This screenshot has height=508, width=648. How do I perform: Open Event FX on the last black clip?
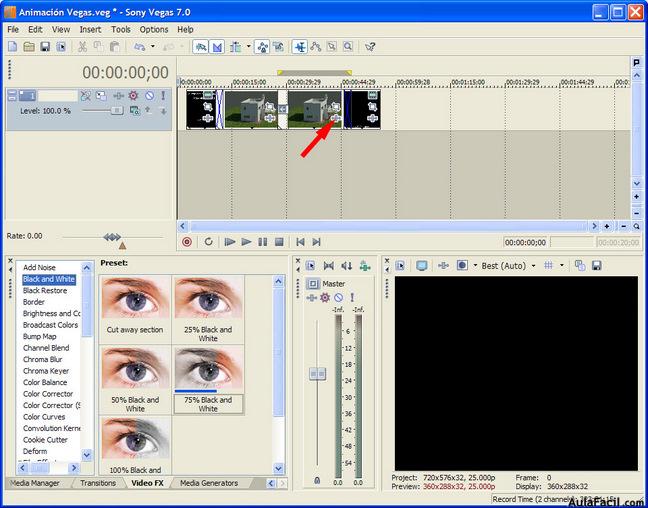tap(372, 118)
